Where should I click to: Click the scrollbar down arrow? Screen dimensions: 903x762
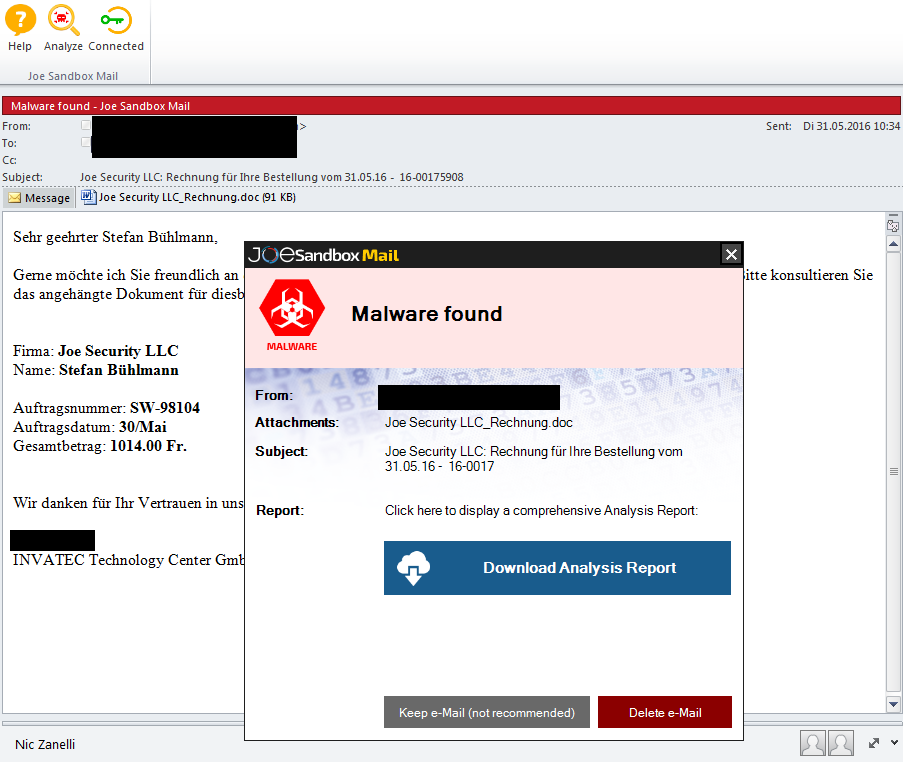(x=893, y=703)
